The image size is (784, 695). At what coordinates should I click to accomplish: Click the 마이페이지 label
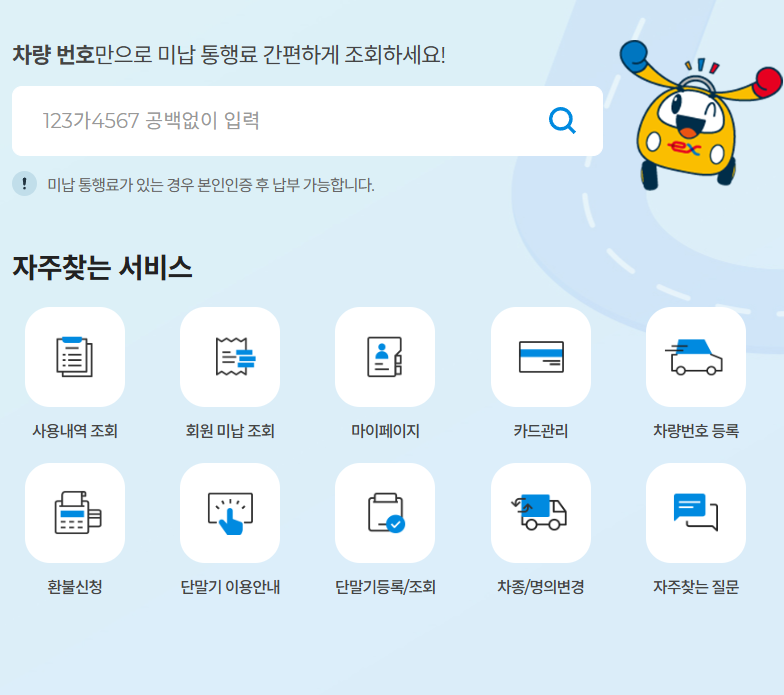tap(385, 431)
